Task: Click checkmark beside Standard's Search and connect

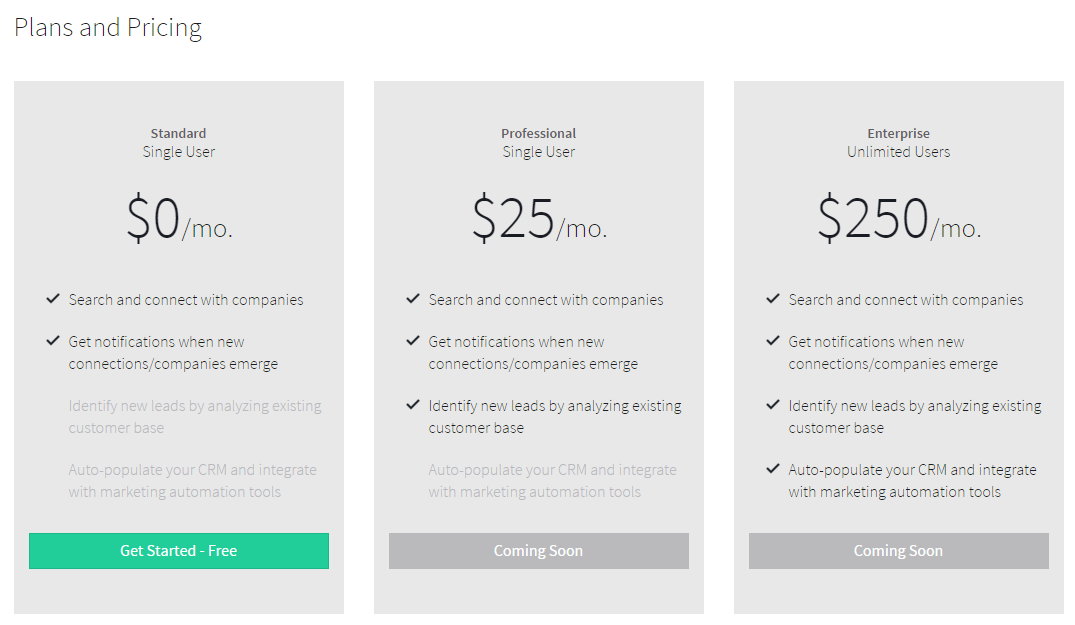Action: pos(53,299)
